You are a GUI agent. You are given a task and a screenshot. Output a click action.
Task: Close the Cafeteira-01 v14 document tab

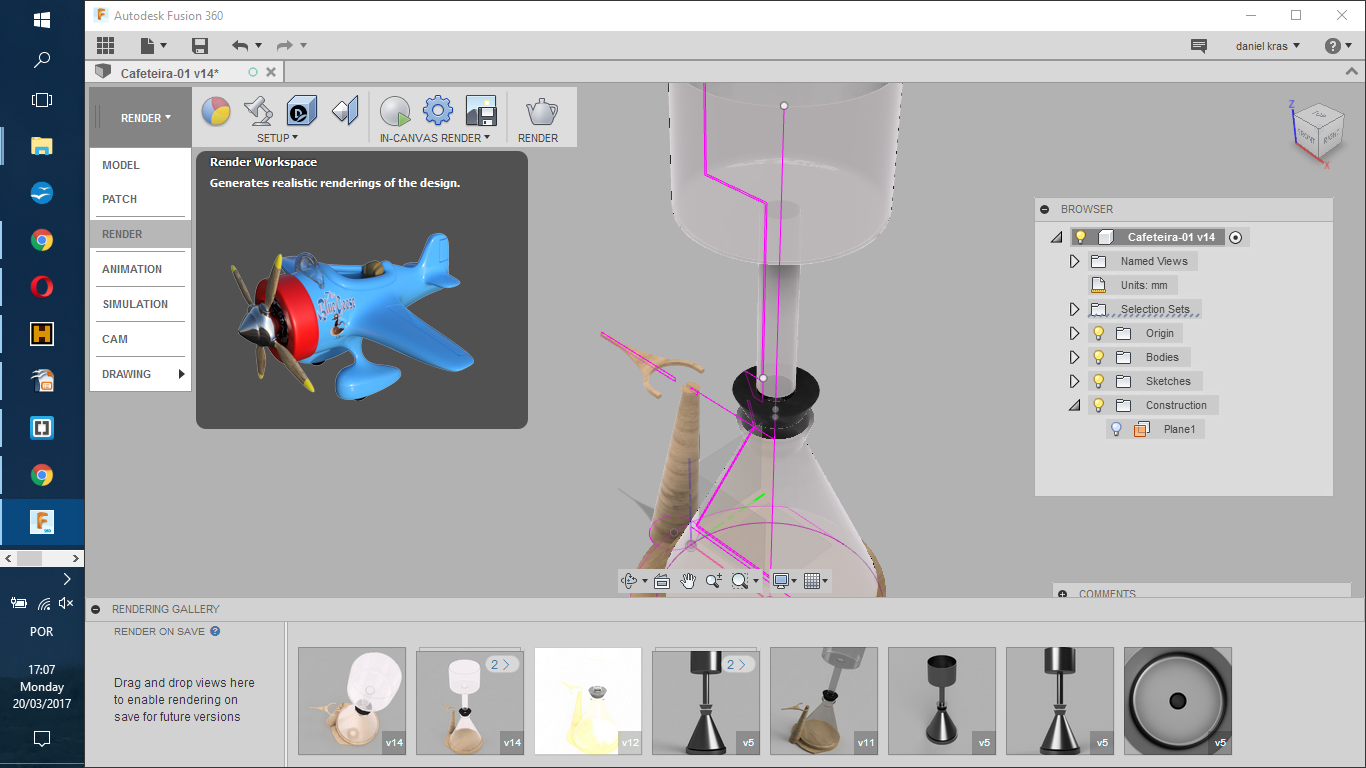point(271,72)
